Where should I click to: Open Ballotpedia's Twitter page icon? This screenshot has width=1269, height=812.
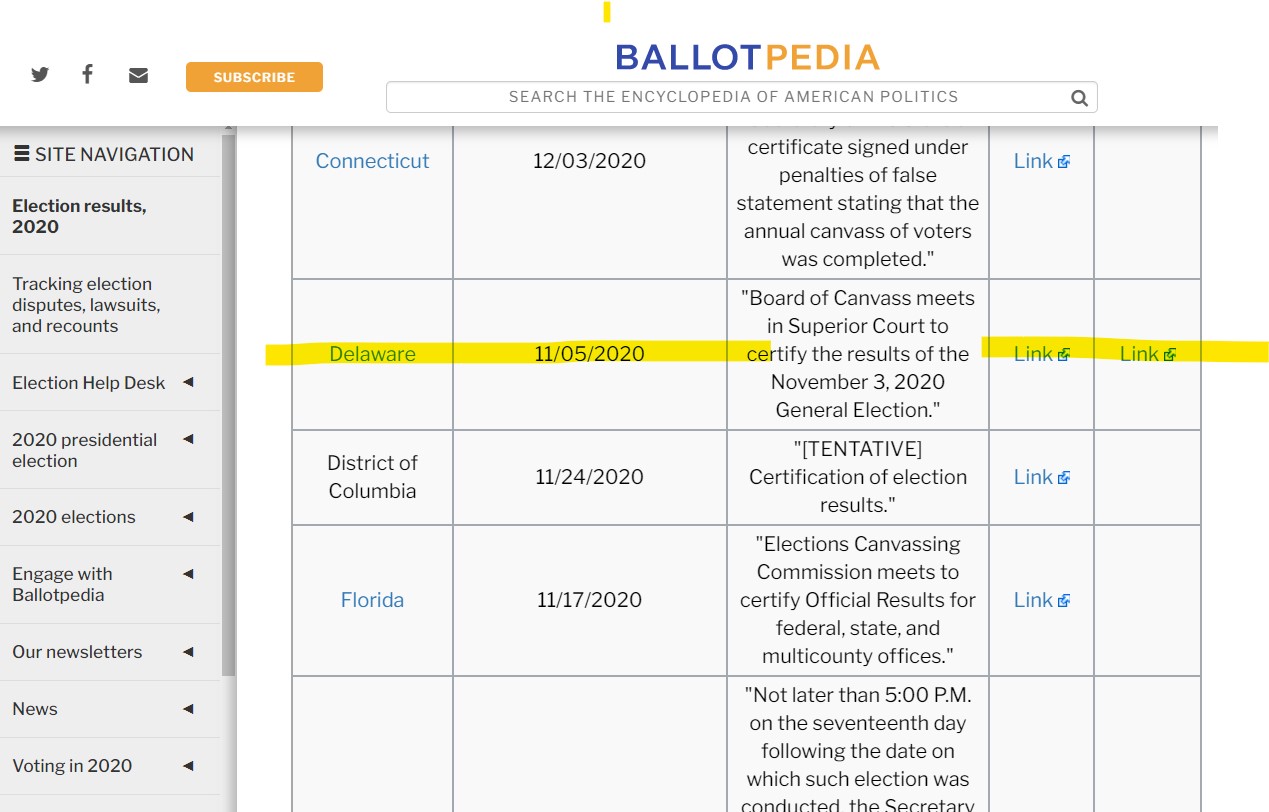40,75
